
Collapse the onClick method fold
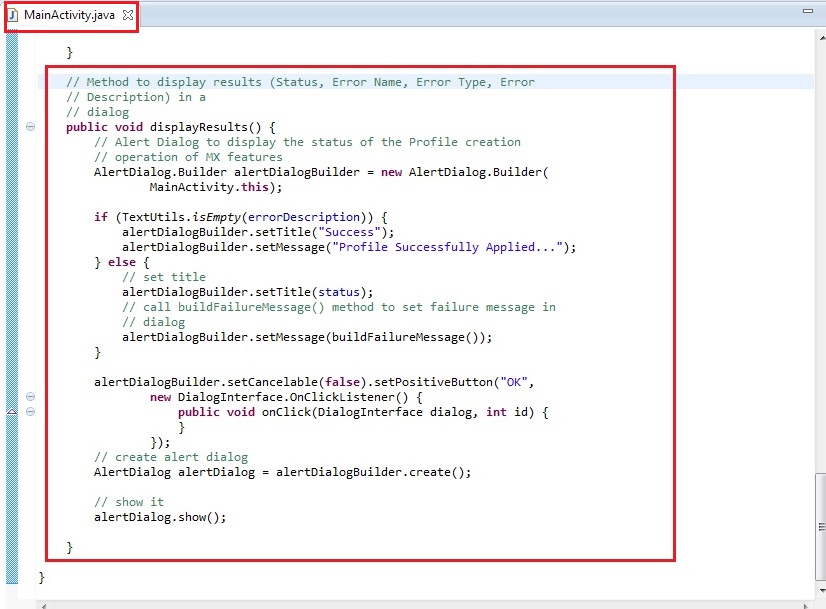(x=30, y=412)
